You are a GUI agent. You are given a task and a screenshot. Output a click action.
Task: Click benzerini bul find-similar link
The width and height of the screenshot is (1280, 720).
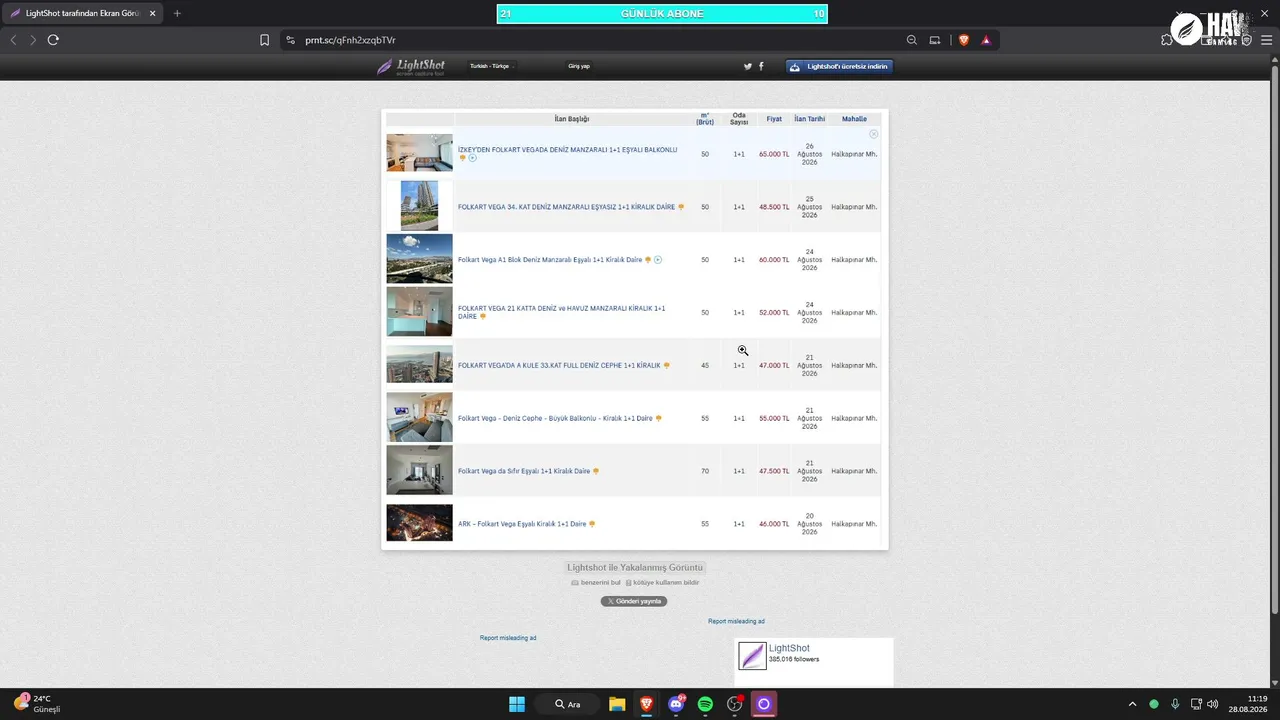point(596,582)
